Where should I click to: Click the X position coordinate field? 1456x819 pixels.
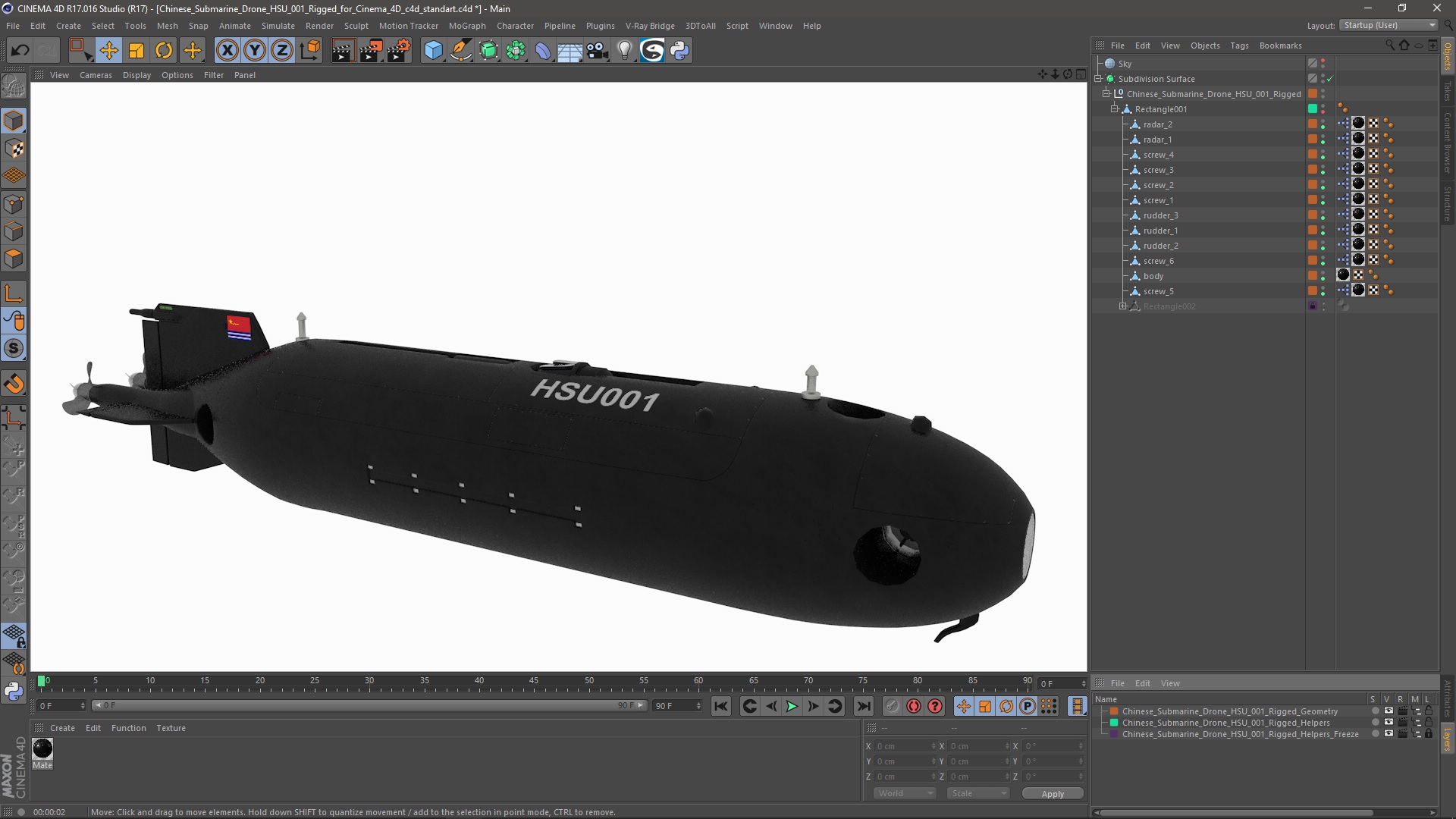tap(905, 746)
